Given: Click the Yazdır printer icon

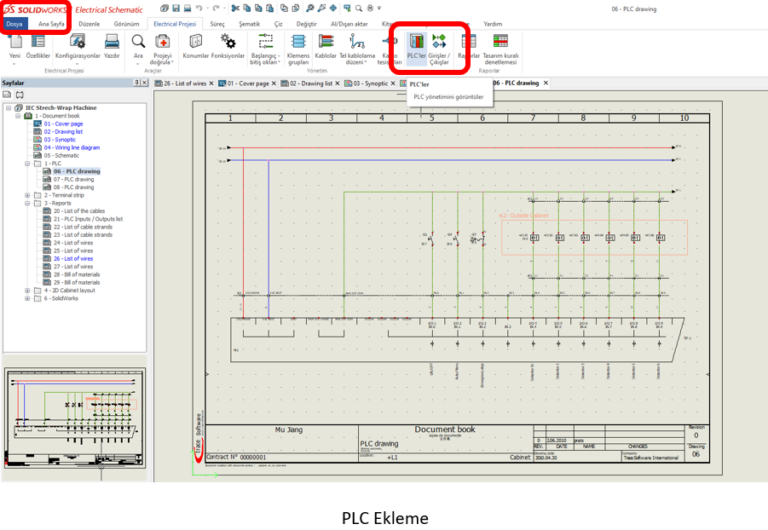Looking at the screenshot, I should click(112, 44).
